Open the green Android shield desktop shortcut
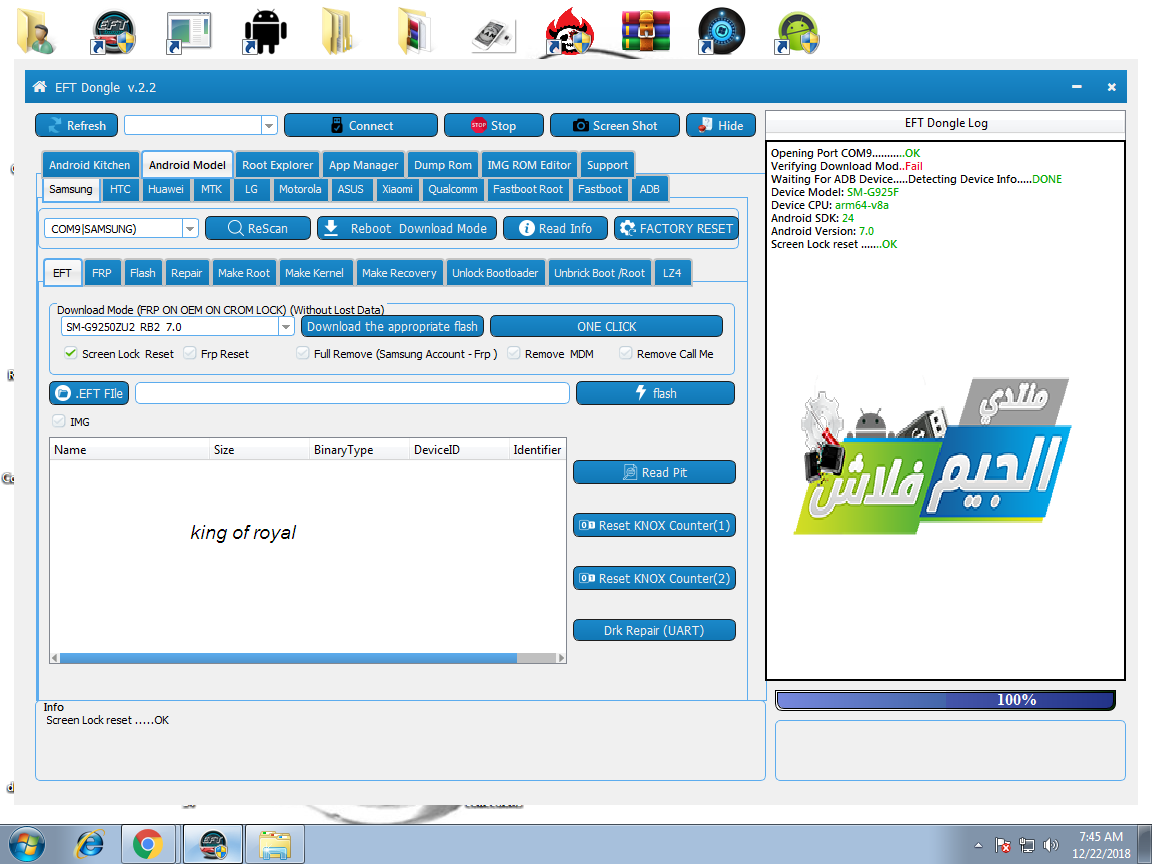The height and width of the screenshot is (864, 1152). coord(797,34)
